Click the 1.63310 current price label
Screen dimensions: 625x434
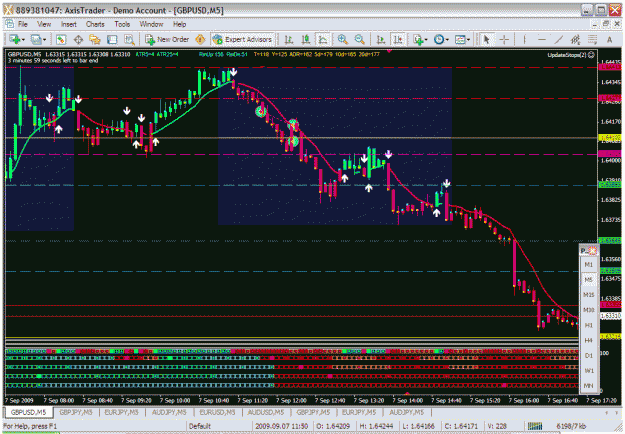pos(610,316)
